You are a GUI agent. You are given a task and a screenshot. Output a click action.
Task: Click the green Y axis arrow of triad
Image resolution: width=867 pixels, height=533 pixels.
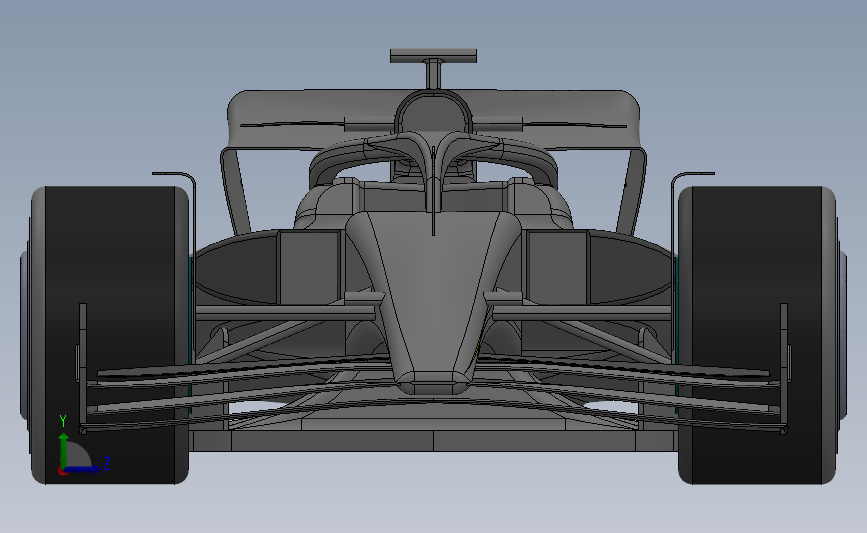coord(64,450)
